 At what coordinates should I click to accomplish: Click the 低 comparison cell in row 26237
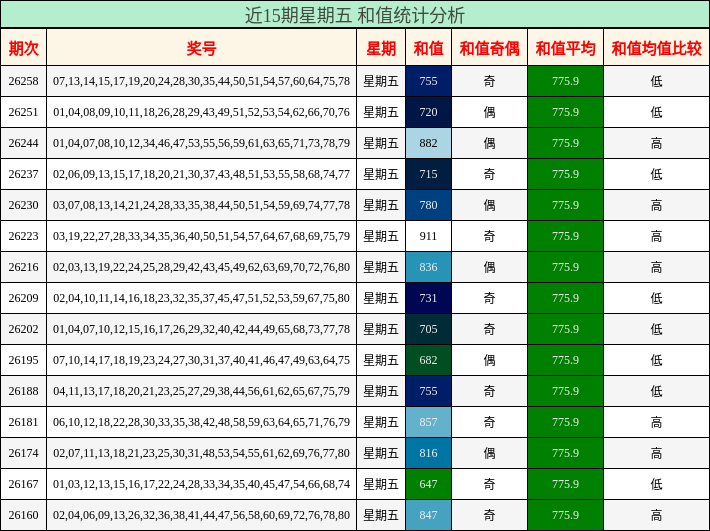(x=657, y=174)
